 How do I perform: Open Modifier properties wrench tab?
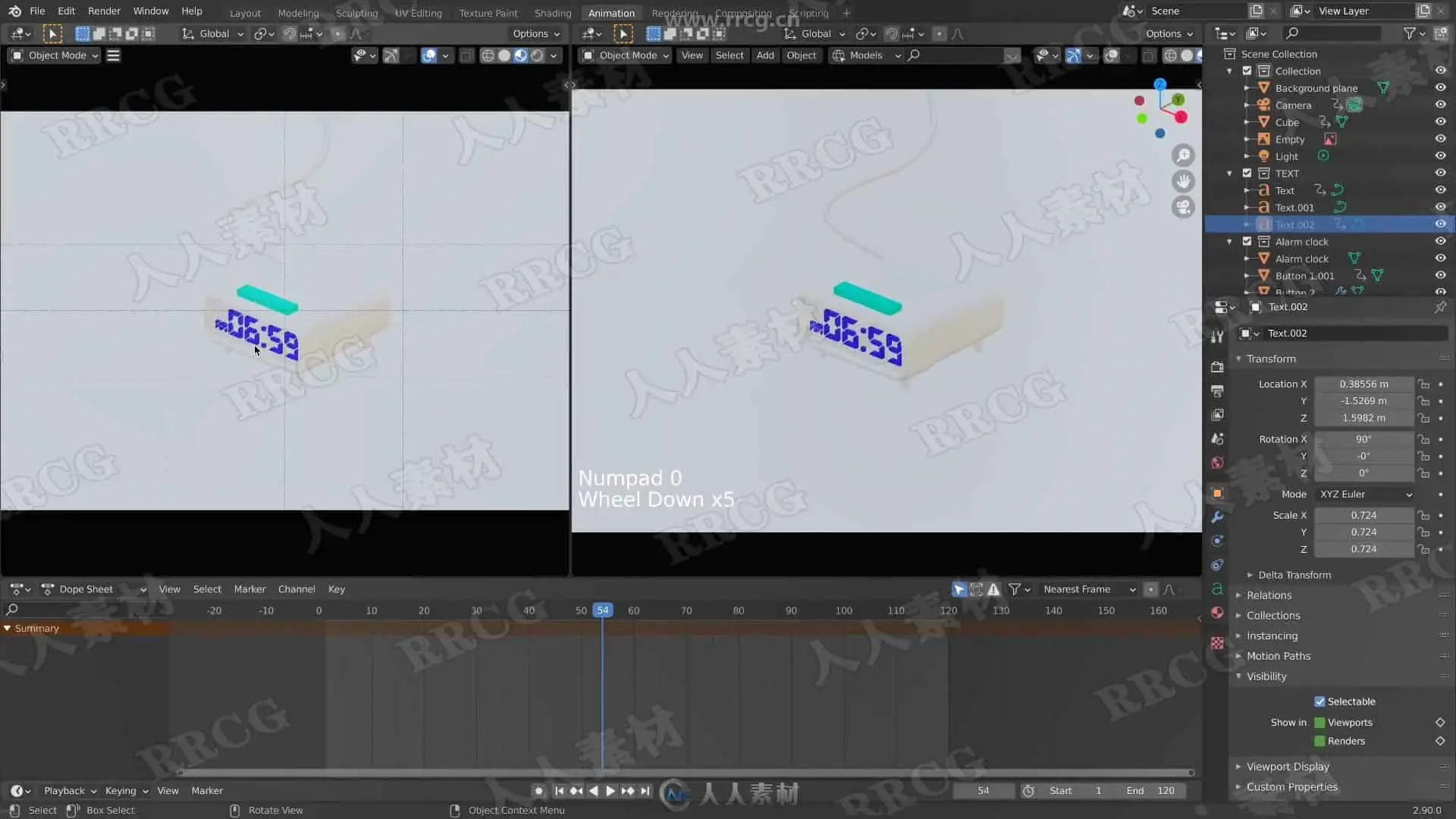[1217, 517]
